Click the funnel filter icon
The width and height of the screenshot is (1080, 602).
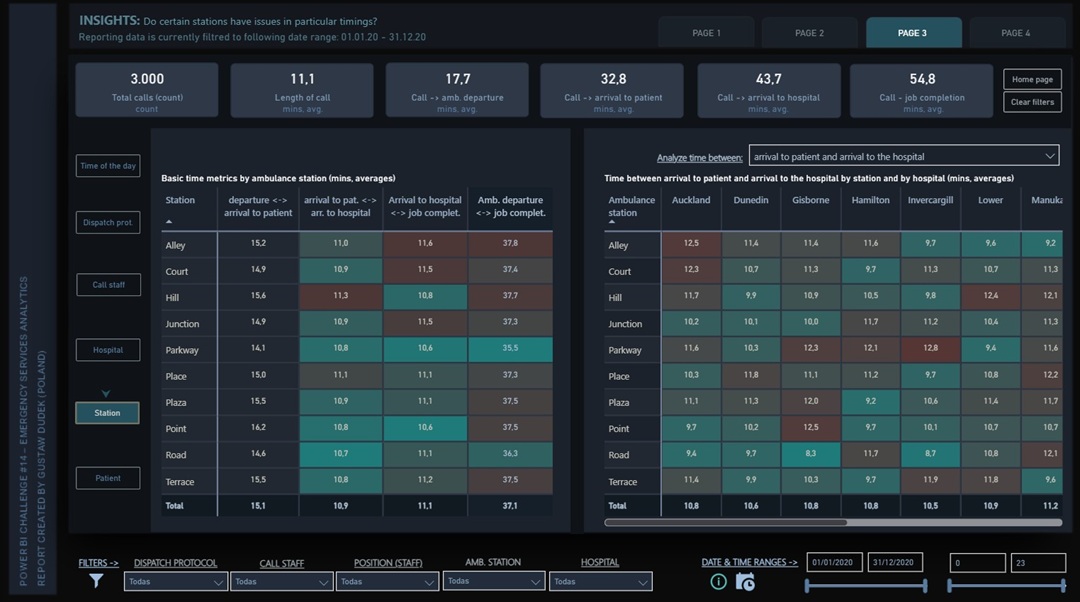click(x=96, y=580)
